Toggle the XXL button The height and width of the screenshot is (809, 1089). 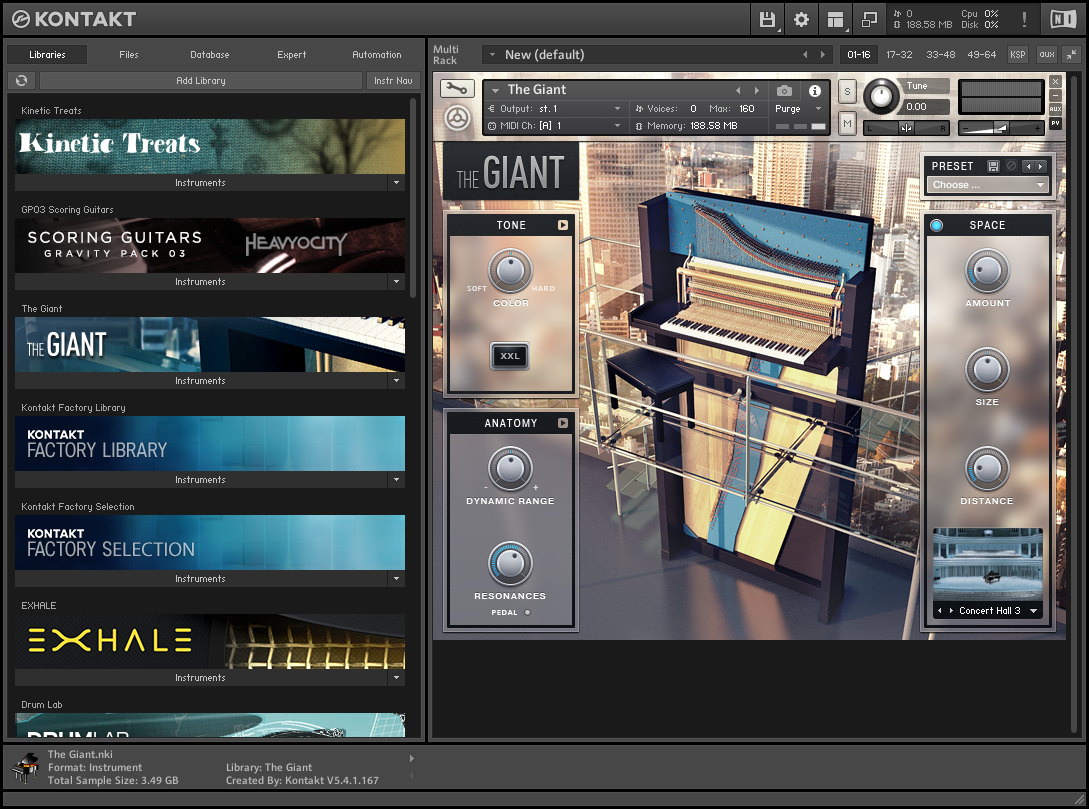[510, 356]
